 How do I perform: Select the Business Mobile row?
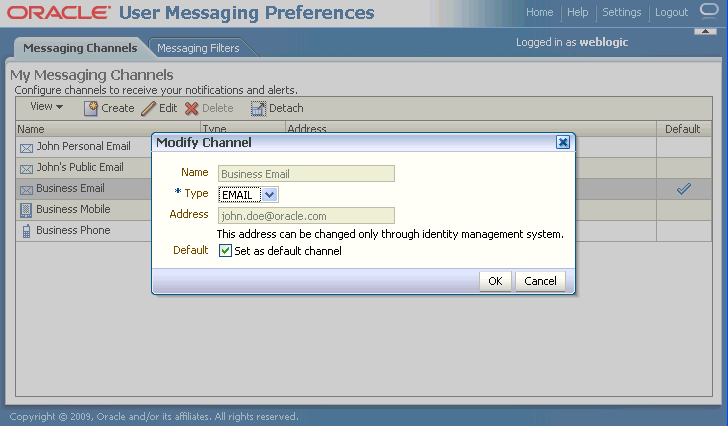pos(73,209)
